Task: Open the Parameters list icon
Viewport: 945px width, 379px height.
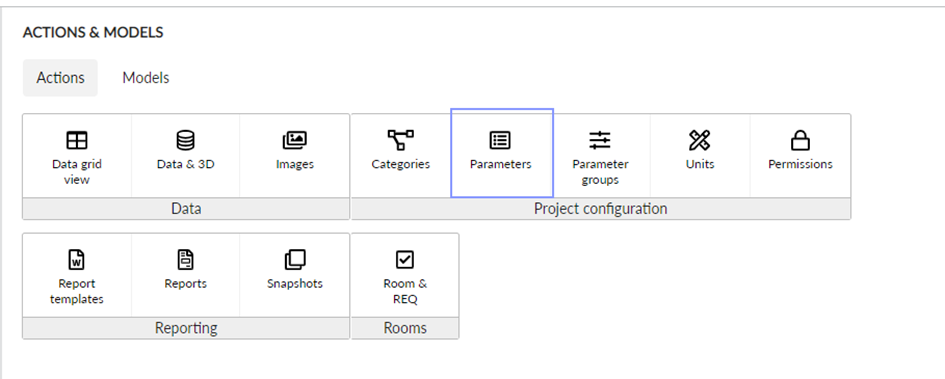Action: pyautogui.click(x=500, y=140)
